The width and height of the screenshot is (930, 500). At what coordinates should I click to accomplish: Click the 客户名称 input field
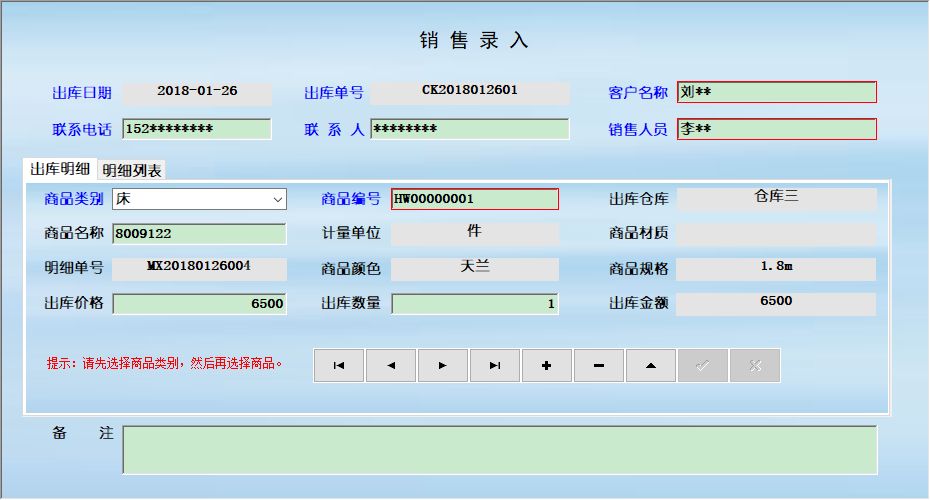point(776,92)
